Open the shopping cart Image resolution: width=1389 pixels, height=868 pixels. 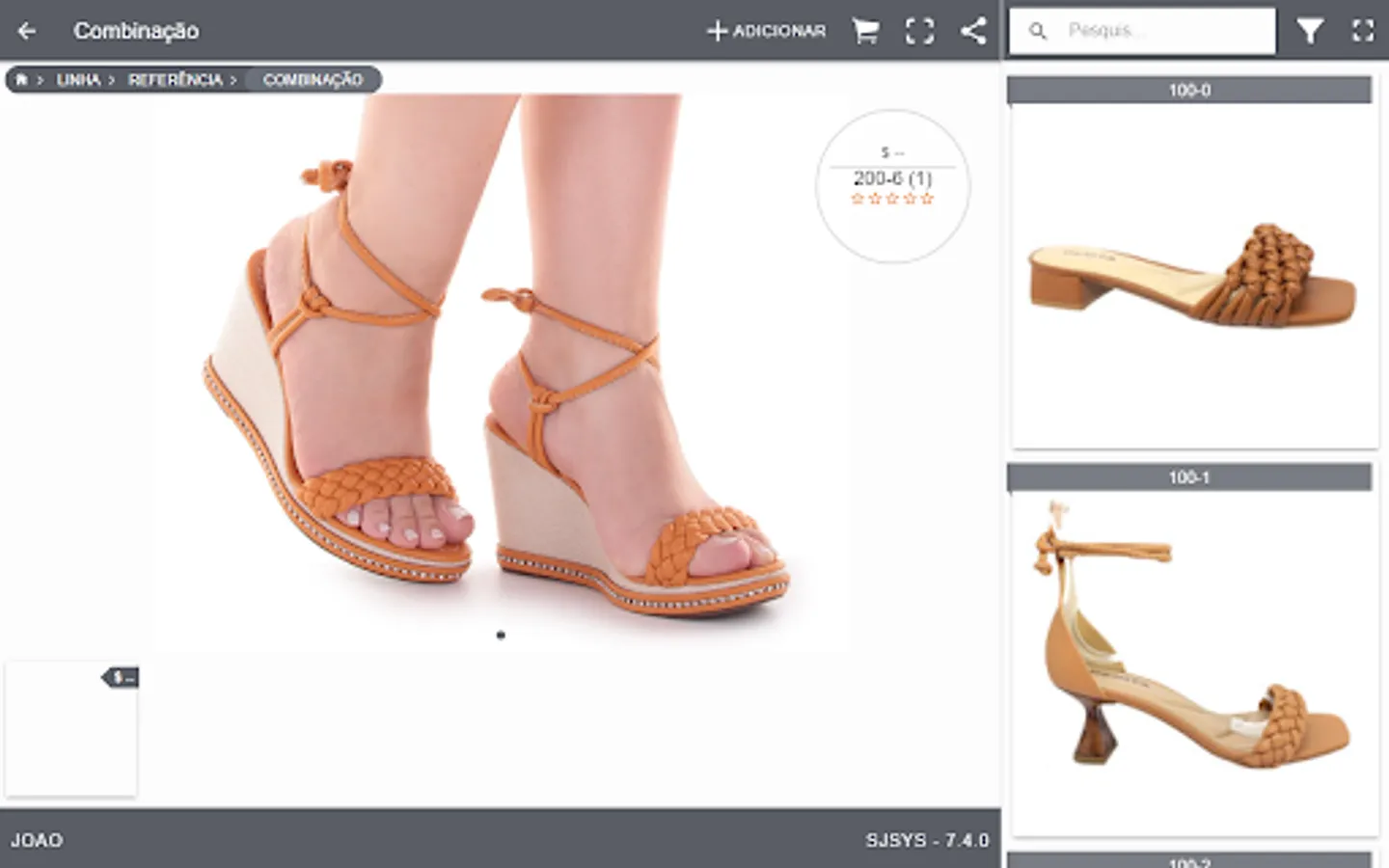[x=865, y=31]
